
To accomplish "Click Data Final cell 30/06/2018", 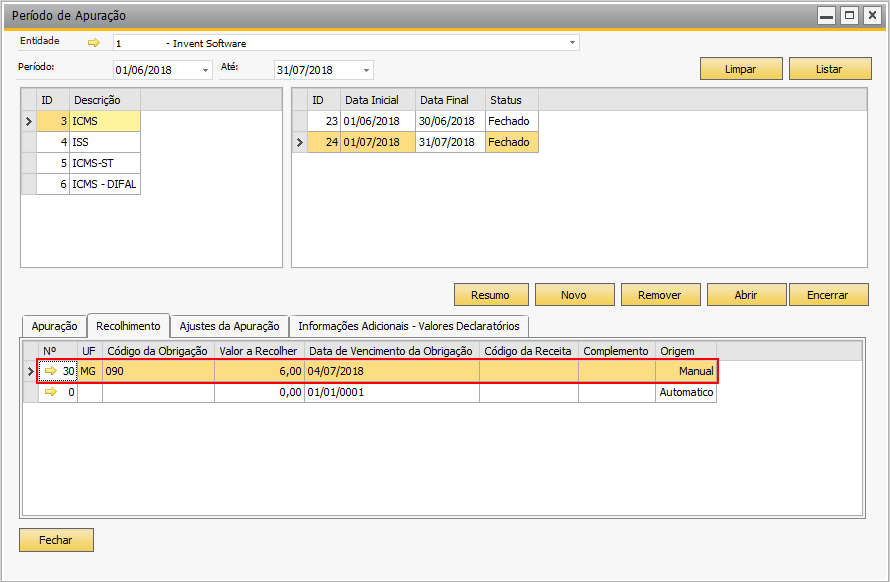I will pyautogui.click(x=451, y=121).
